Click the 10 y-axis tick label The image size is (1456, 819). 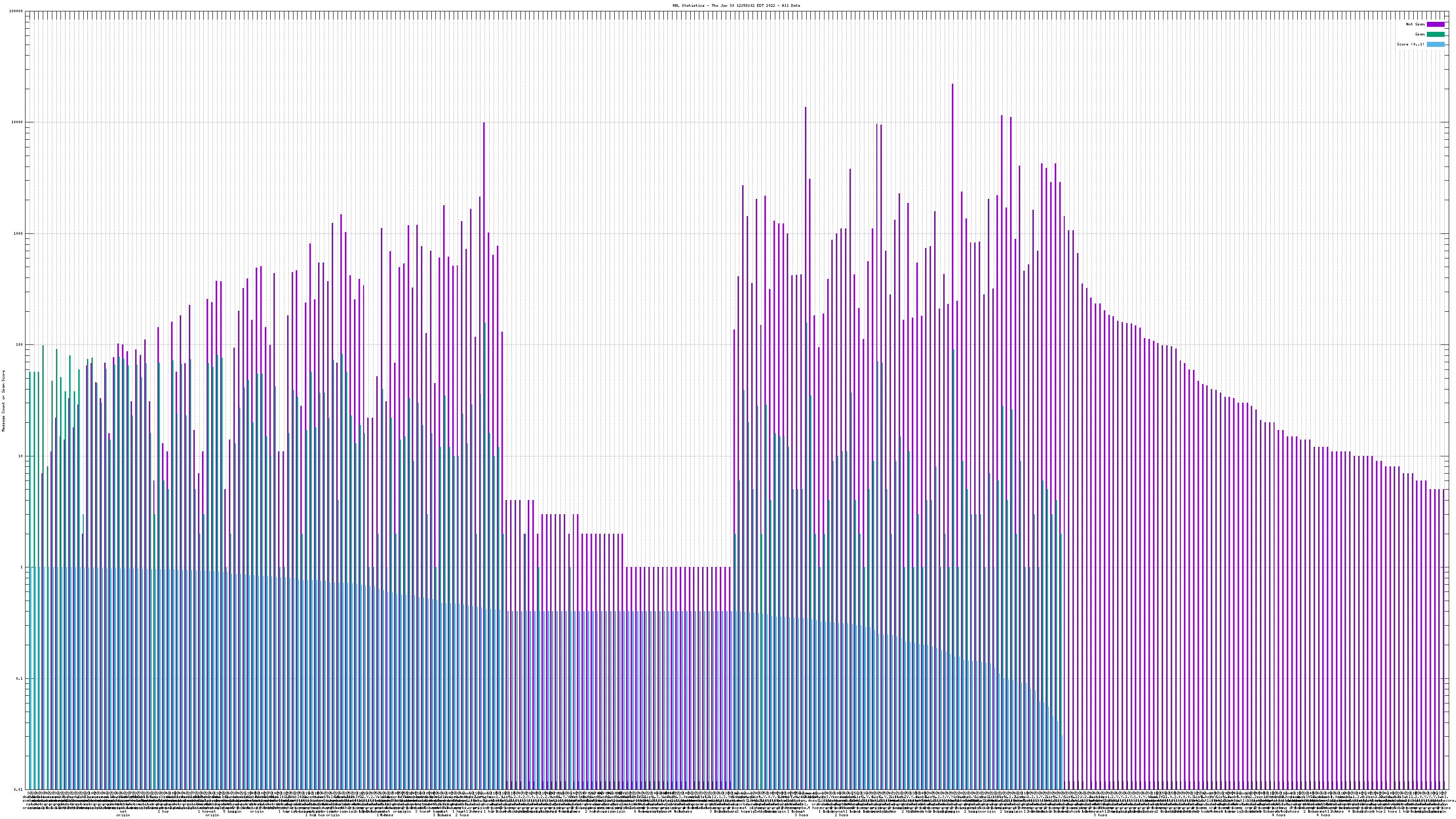21,456
